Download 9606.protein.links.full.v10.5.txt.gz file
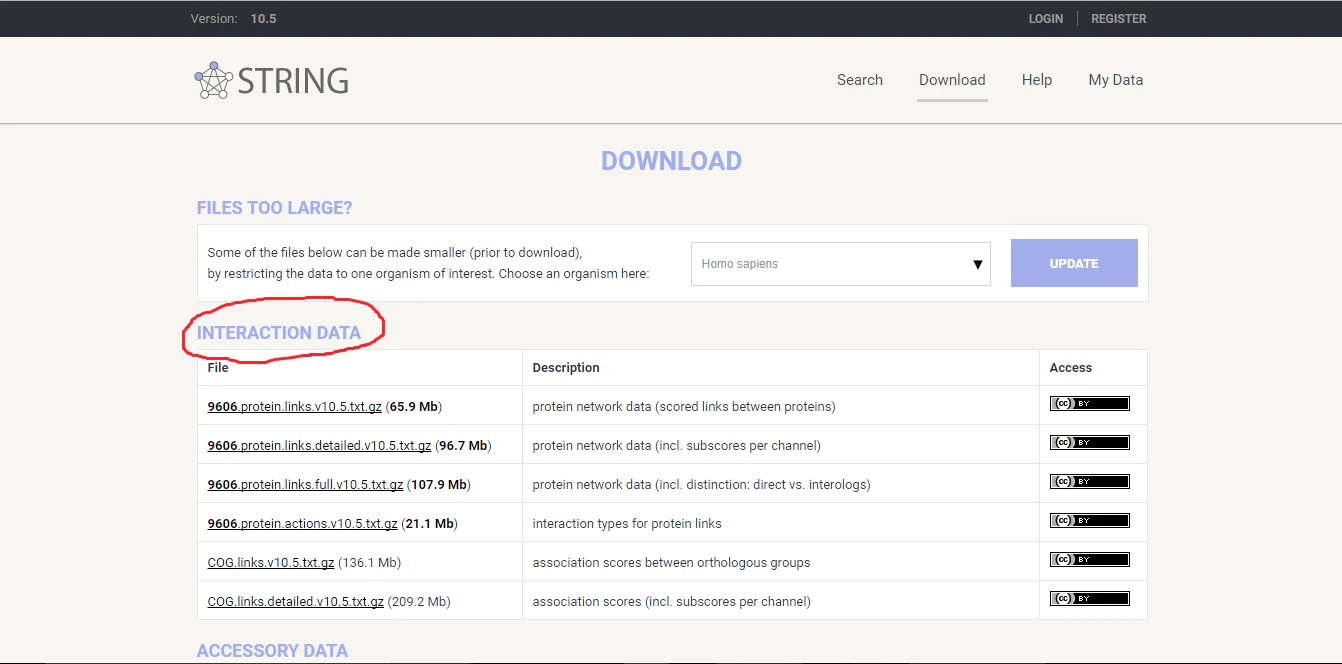The width and height of the screenshot is (1342, 664). click(x=305, y=485)
